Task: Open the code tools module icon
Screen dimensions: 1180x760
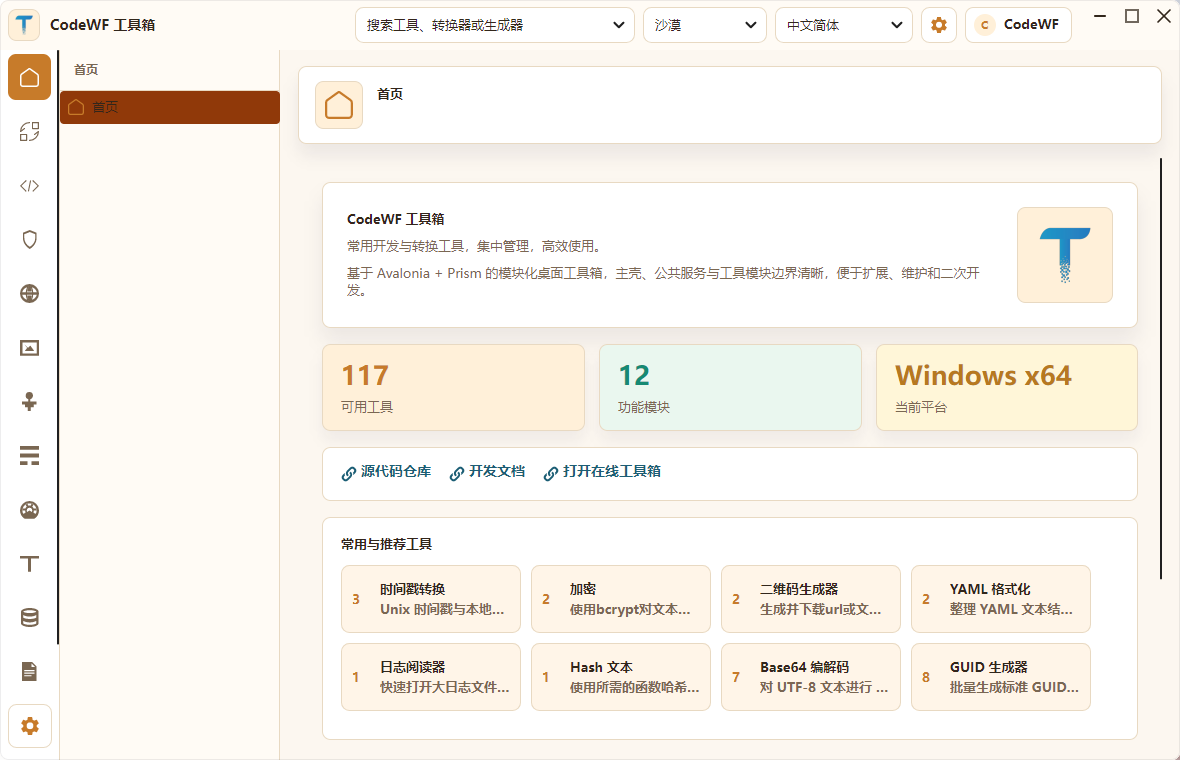Action: tap(29, 186)
